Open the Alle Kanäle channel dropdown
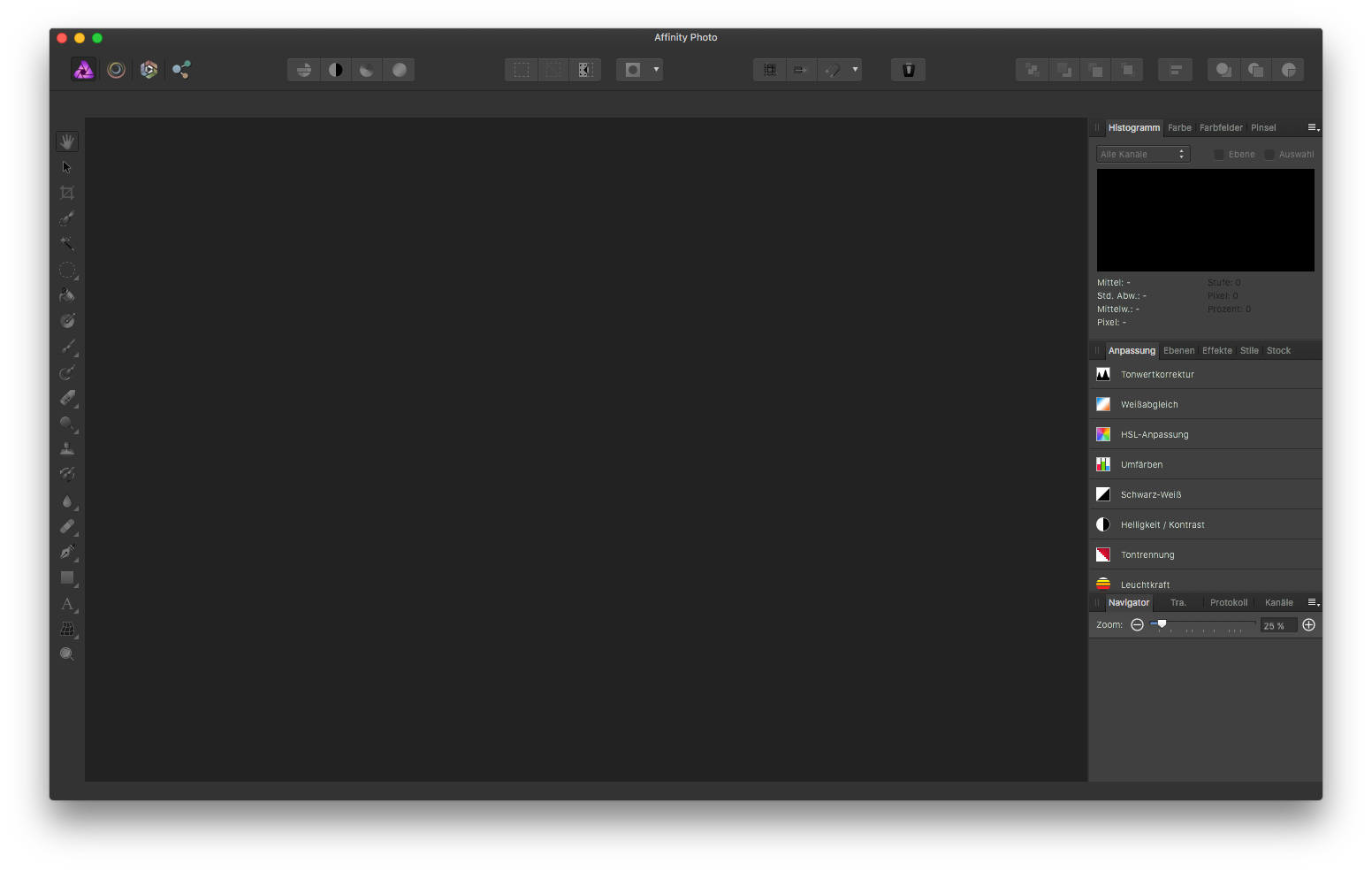This screenshot has width=1372, height=871. (1143, 155)
